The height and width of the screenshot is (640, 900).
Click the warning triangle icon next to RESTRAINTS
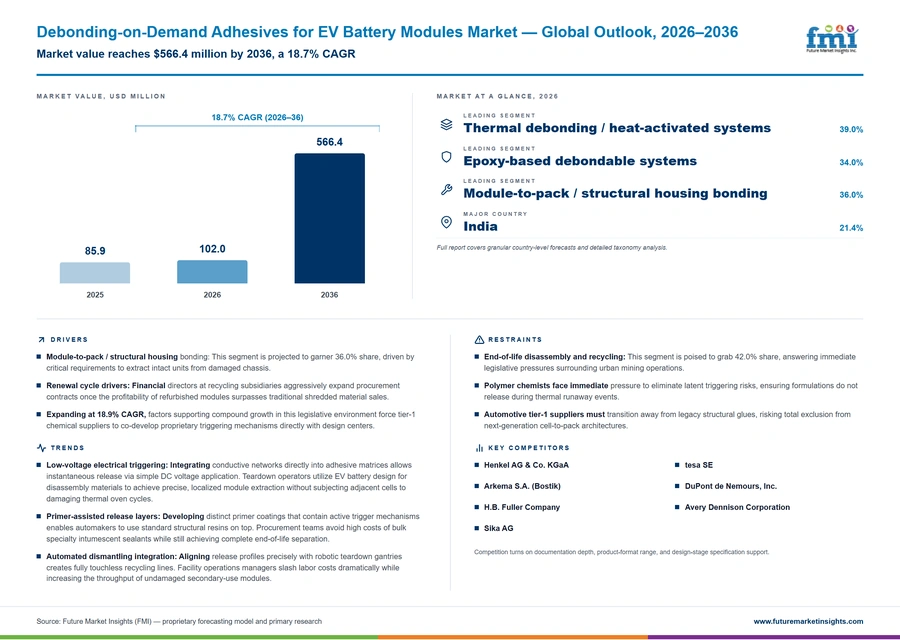tap(479, 340)
